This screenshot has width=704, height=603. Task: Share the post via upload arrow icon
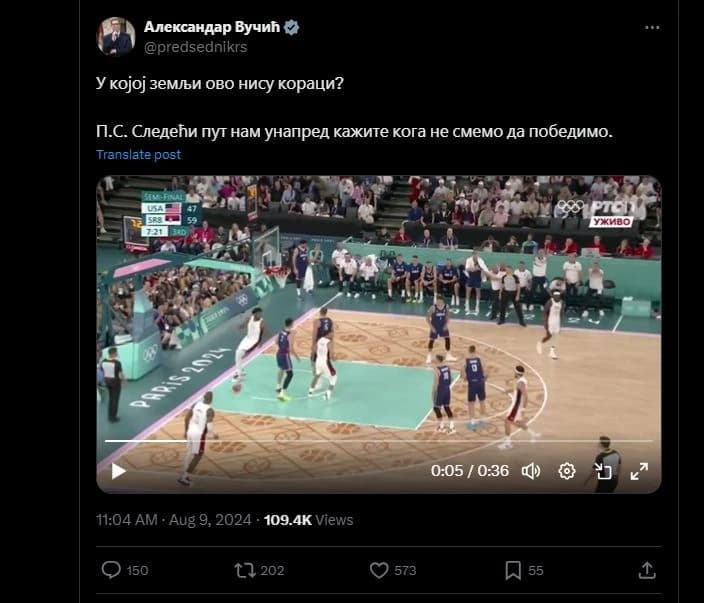[647, 570]
